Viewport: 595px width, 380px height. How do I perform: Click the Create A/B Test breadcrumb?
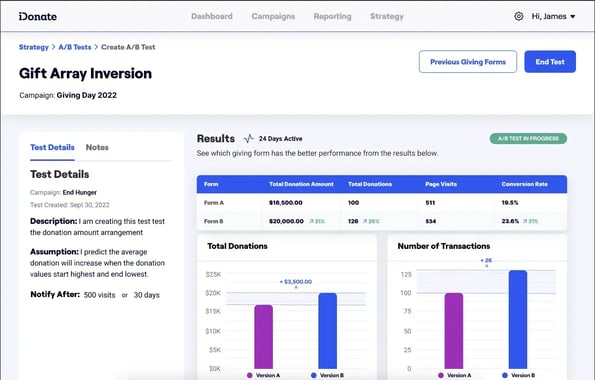[128, 47]
